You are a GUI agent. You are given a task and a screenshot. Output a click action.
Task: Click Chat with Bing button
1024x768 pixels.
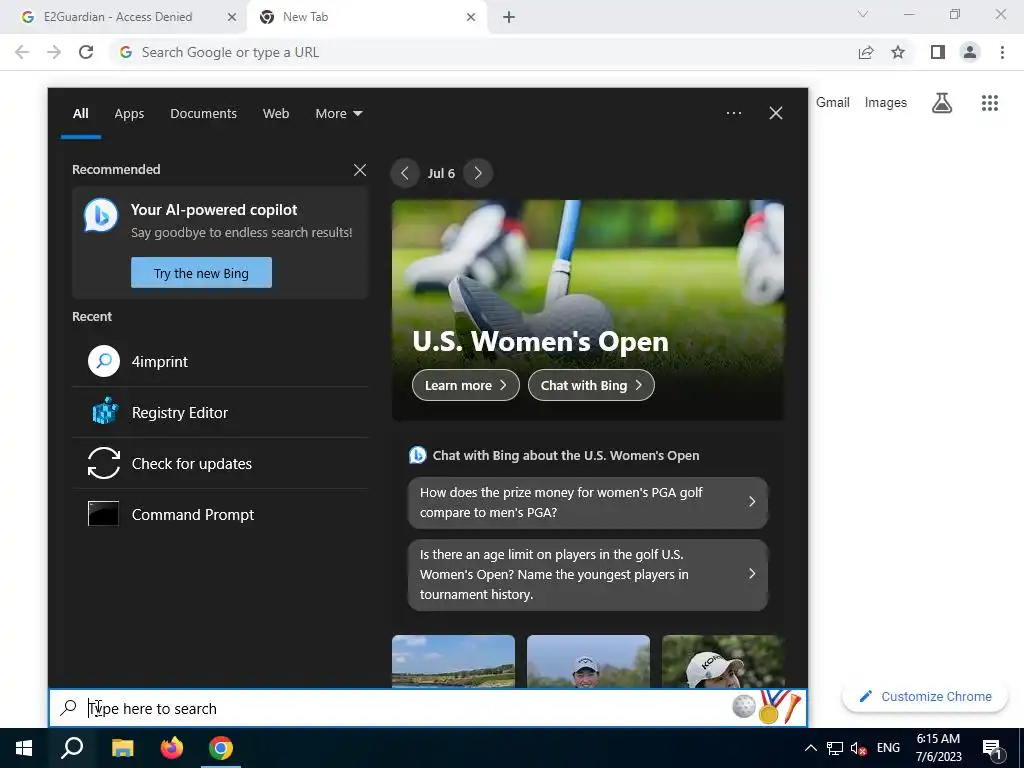(x=591, y=385)
